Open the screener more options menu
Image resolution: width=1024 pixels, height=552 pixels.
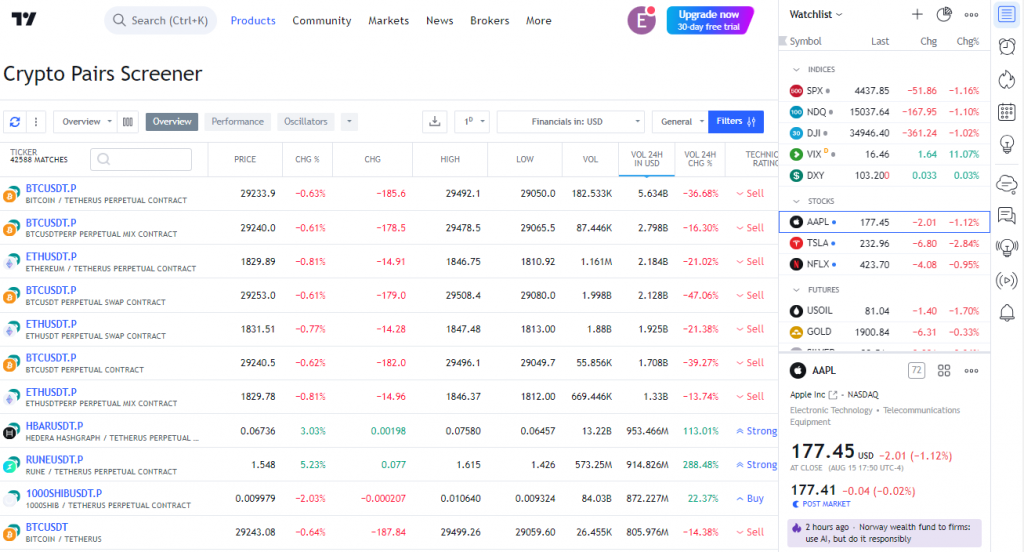(36, 122)
